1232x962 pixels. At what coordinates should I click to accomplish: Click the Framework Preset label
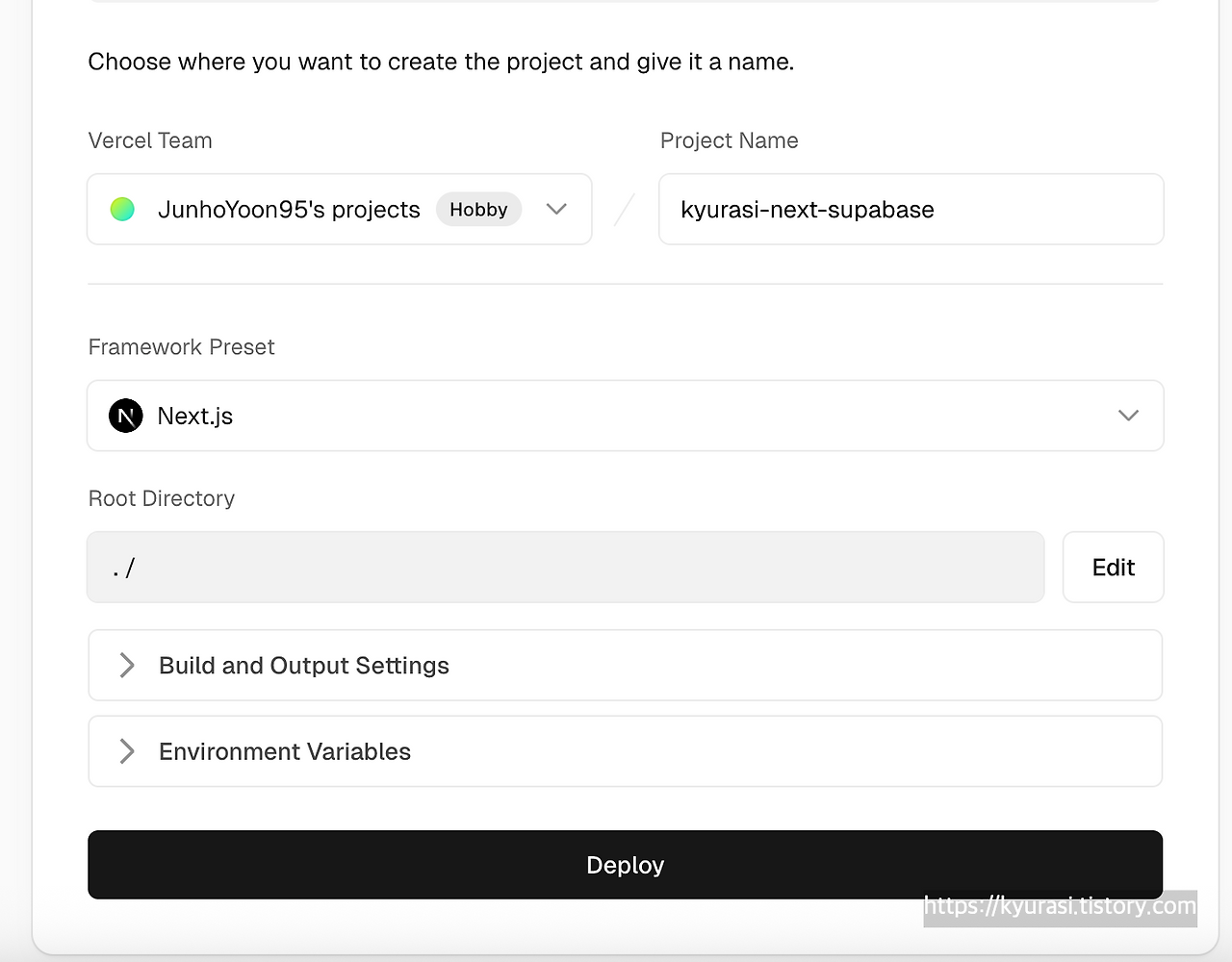[181, 347]
